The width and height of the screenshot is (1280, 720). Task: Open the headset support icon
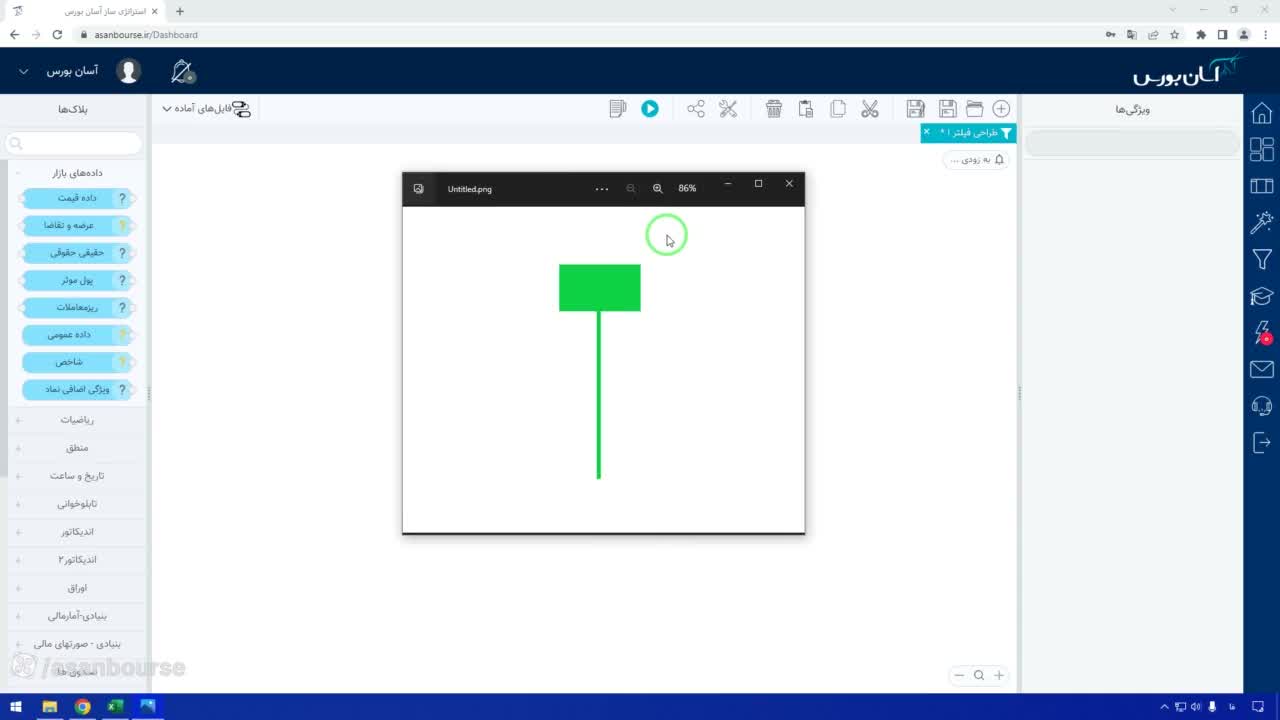tap(1262, 406)
